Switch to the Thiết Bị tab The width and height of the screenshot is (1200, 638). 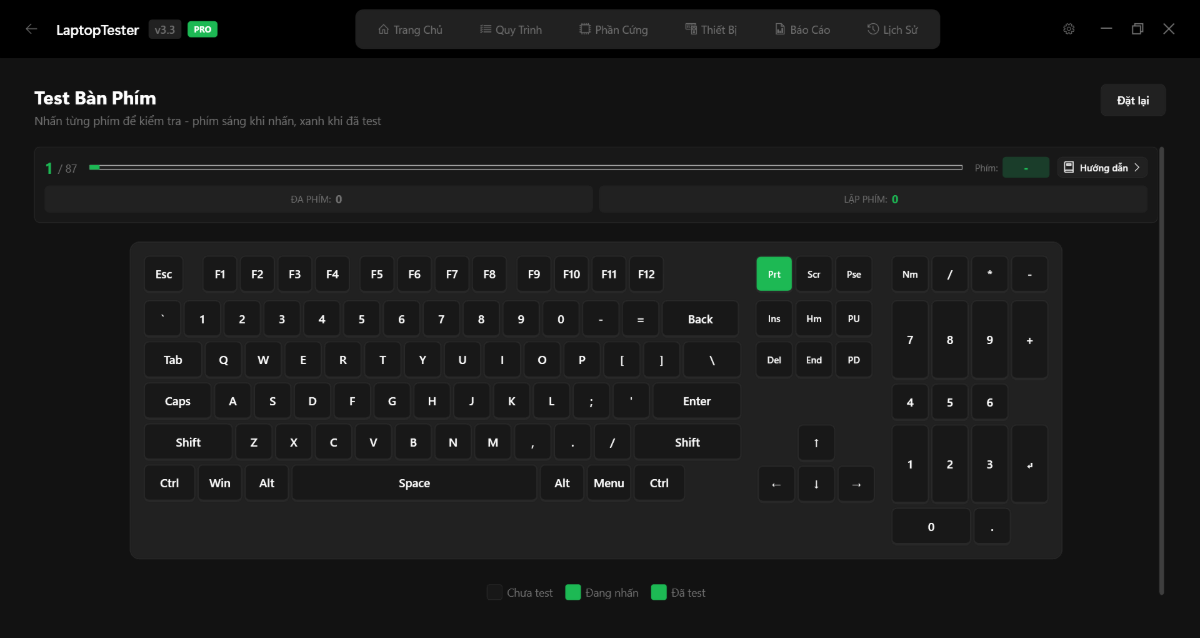[x=711, y=29]
